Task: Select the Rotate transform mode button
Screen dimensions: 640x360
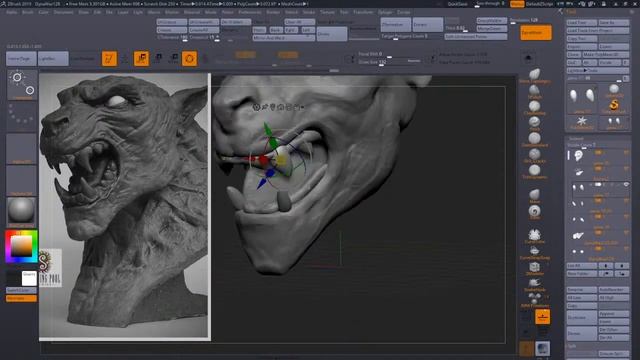Action: coord(174,59)
